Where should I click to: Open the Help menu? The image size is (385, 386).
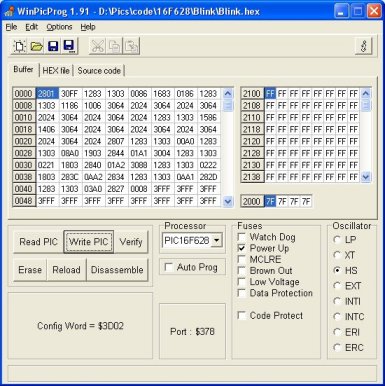pos(88,27)
